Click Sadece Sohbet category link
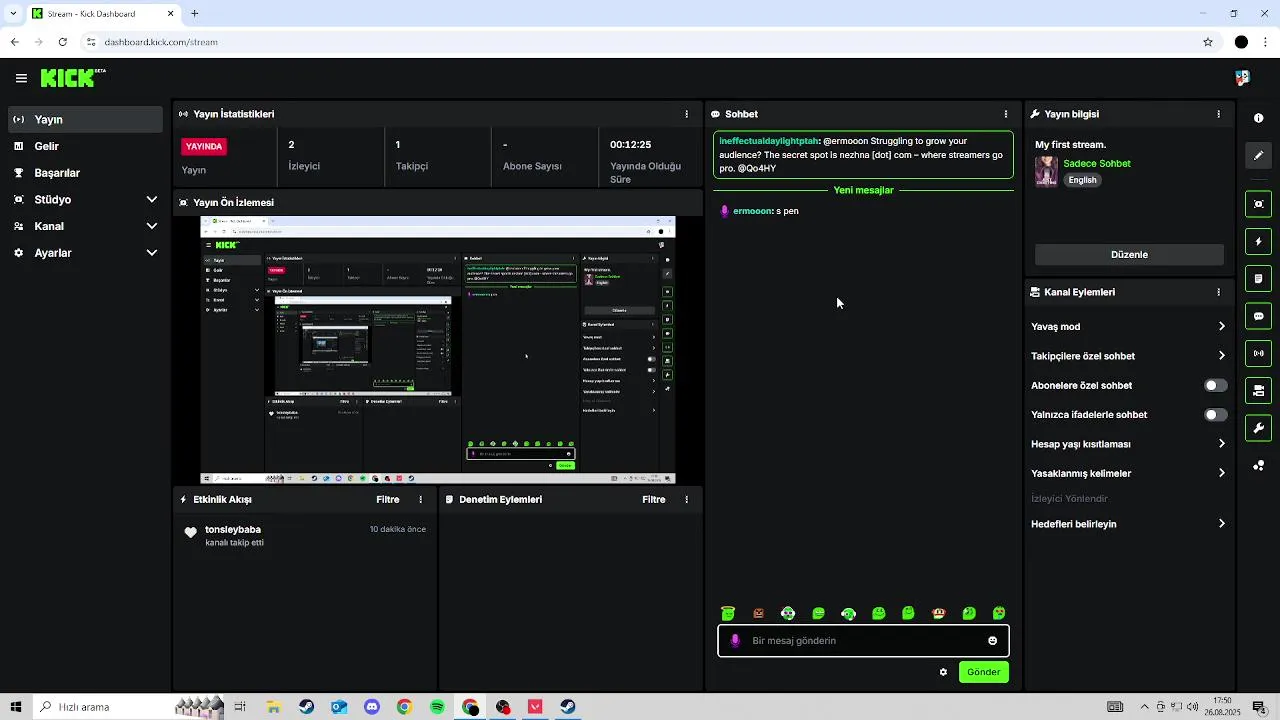Viewport: 1280px width, 720px height. click(x=1097, y=163)
